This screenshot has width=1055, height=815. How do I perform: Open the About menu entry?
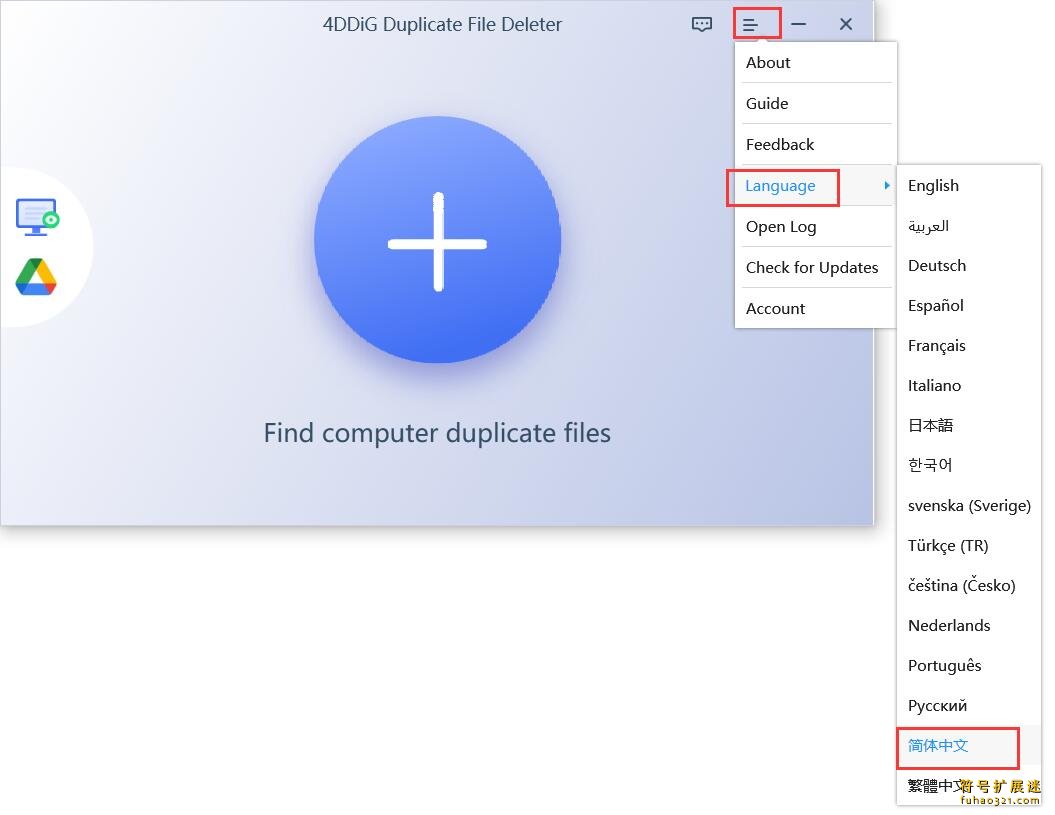815,63
